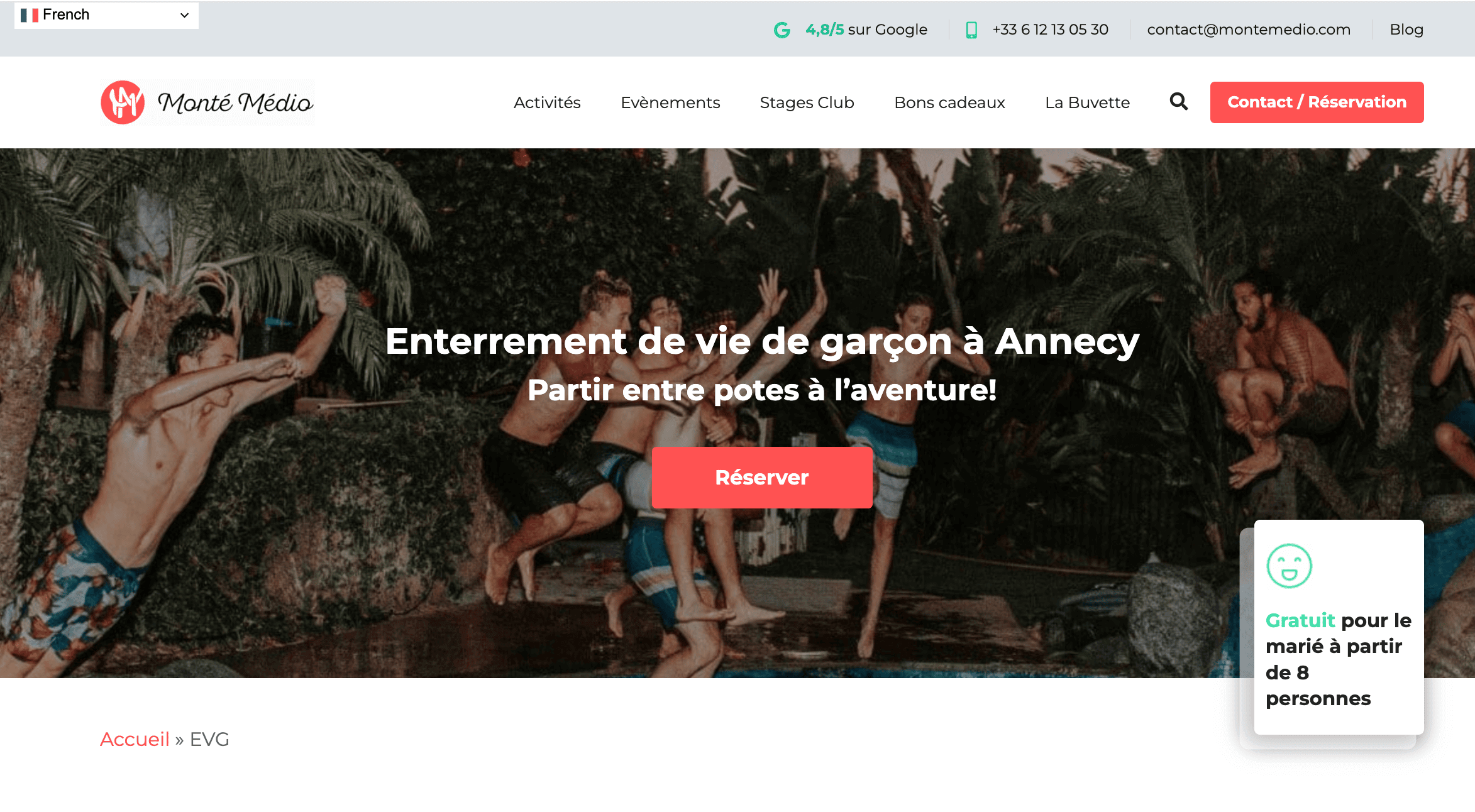Open the Blog link
Screen dimensions: 1475x812
coord(1406,30)
